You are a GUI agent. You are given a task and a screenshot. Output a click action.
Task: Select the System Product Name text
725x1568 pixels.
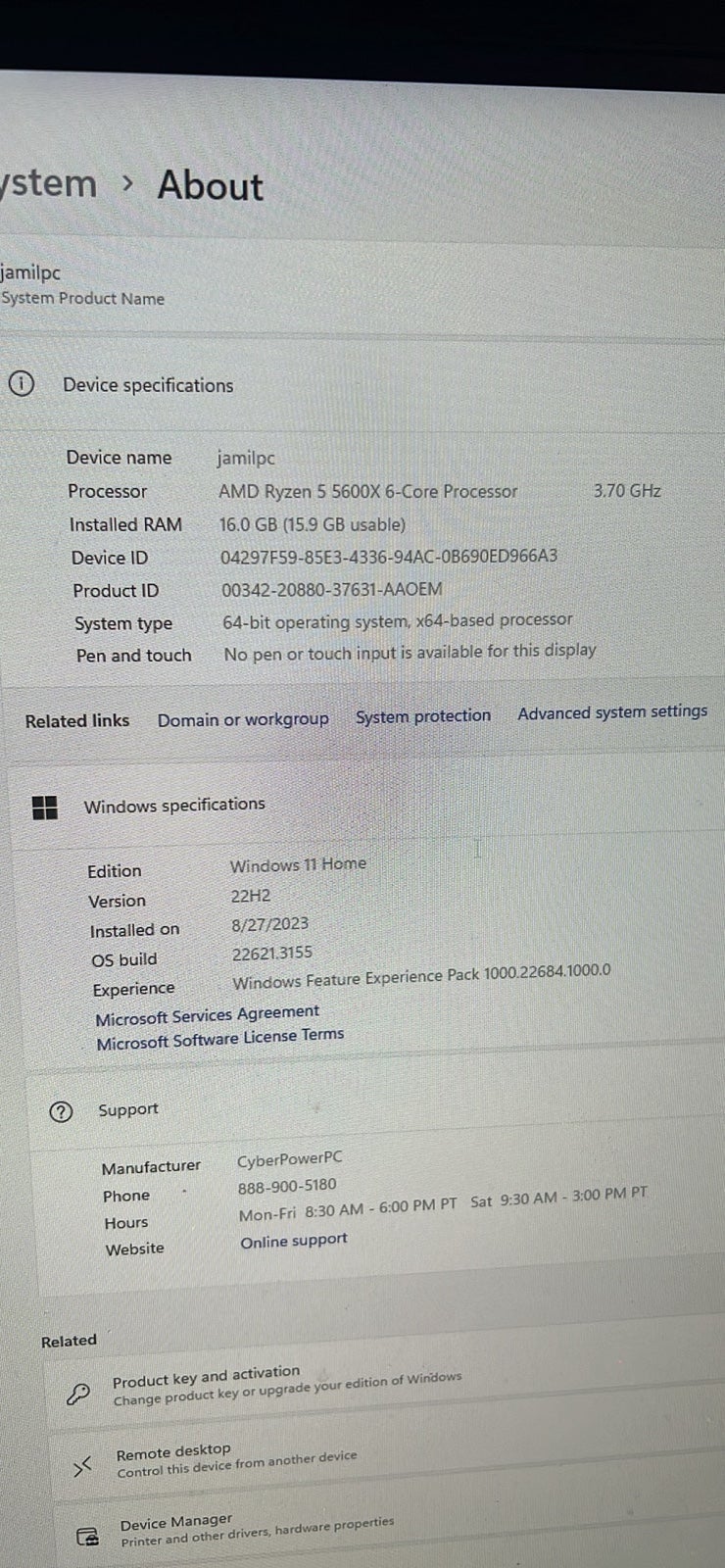82,299
